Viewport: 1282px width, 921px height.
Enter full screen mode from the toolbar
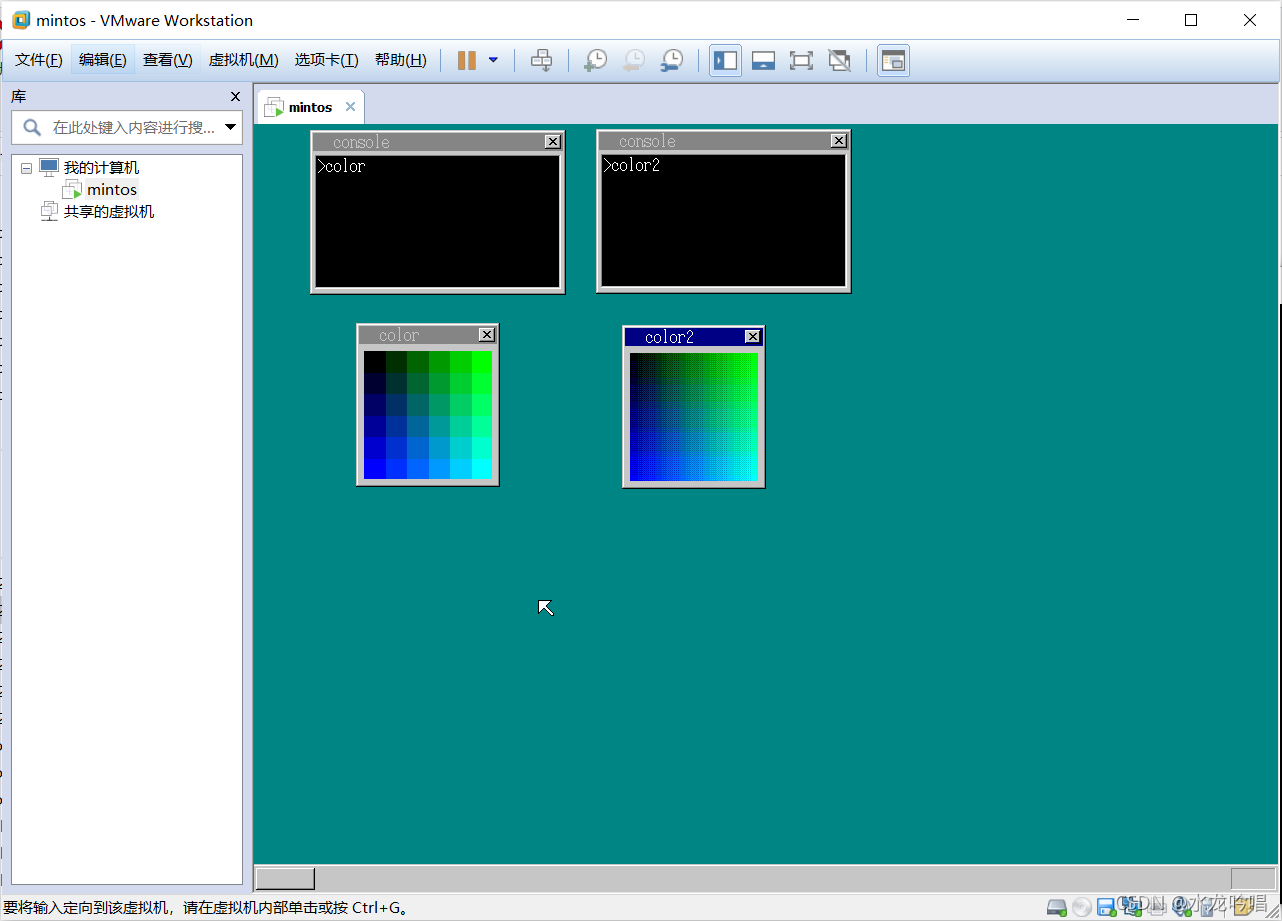tap(801, 60)
